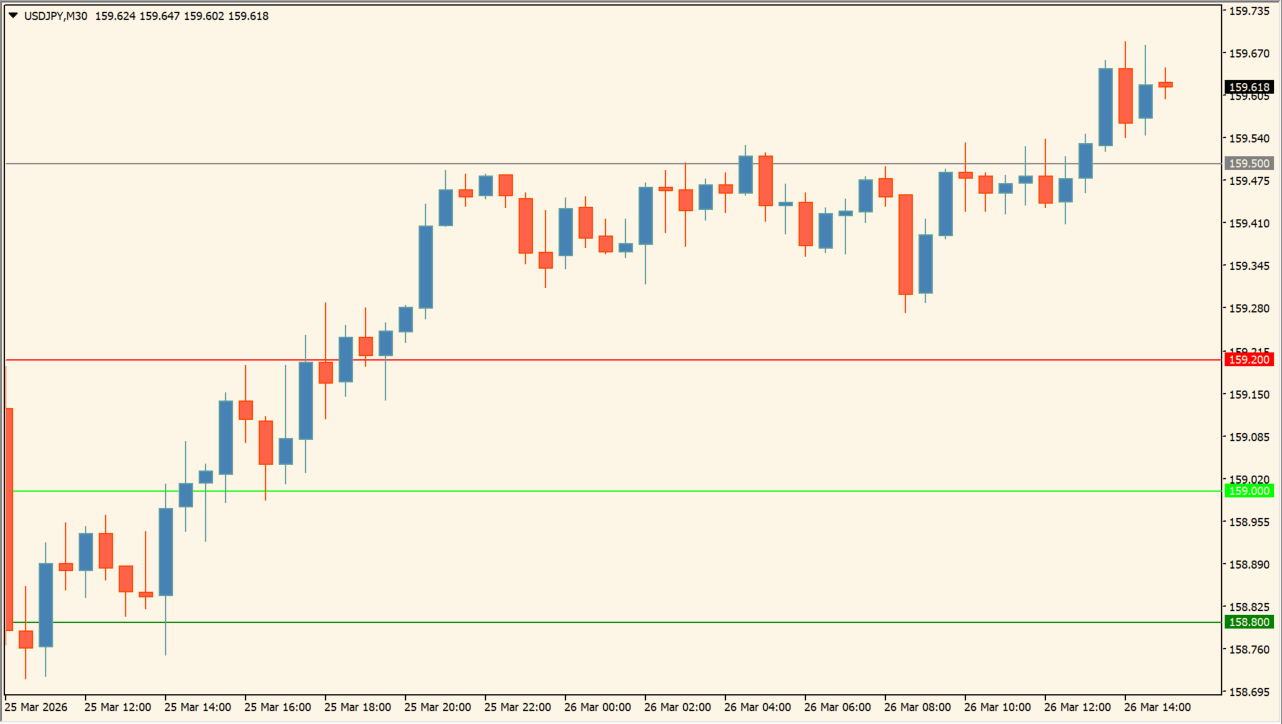Select the red horizontal line at 159.200
This screenshot has height=724, width=1282.
[x=600, y=360]
